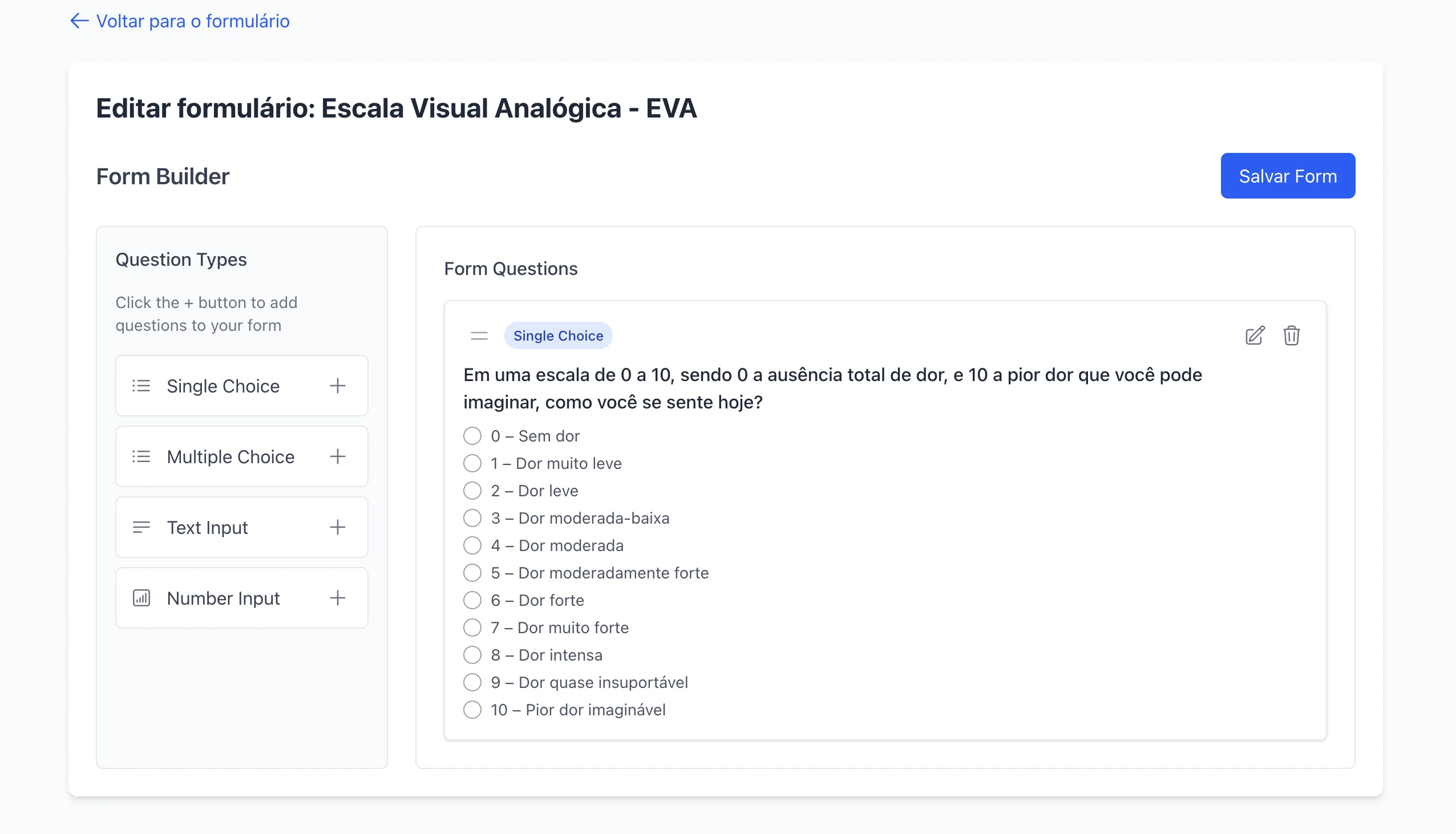Viewport: 1456px width, 834px height.
Task: Add a Number Input question with plus
Action: 337,598
